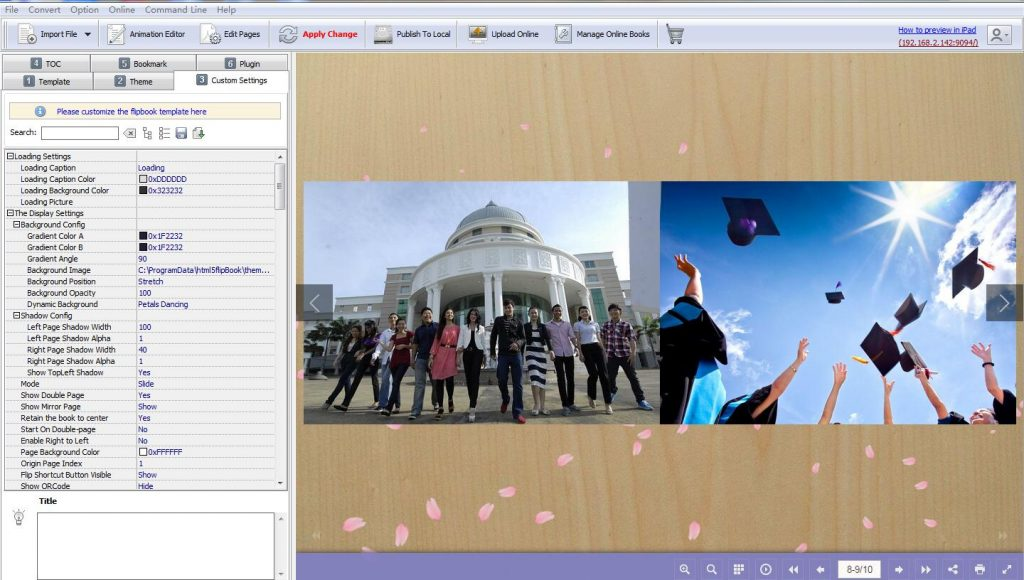Click the lightbulb hint icon
The image size is (1024, 580).
coord(19,517)
